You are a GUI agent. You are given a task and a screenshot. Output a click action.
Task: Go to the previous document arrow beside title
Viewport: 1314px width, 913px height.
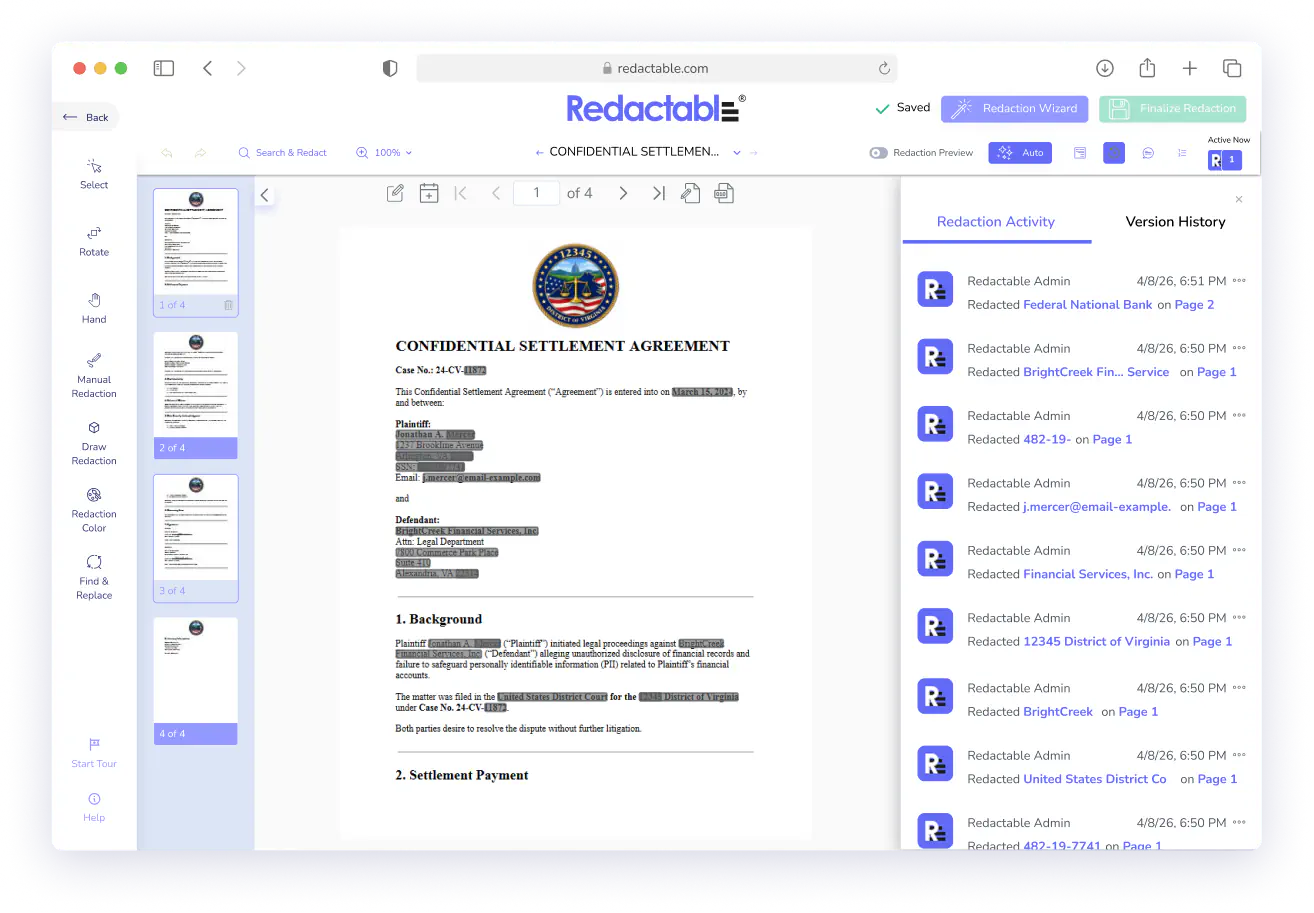coord(540,153)
